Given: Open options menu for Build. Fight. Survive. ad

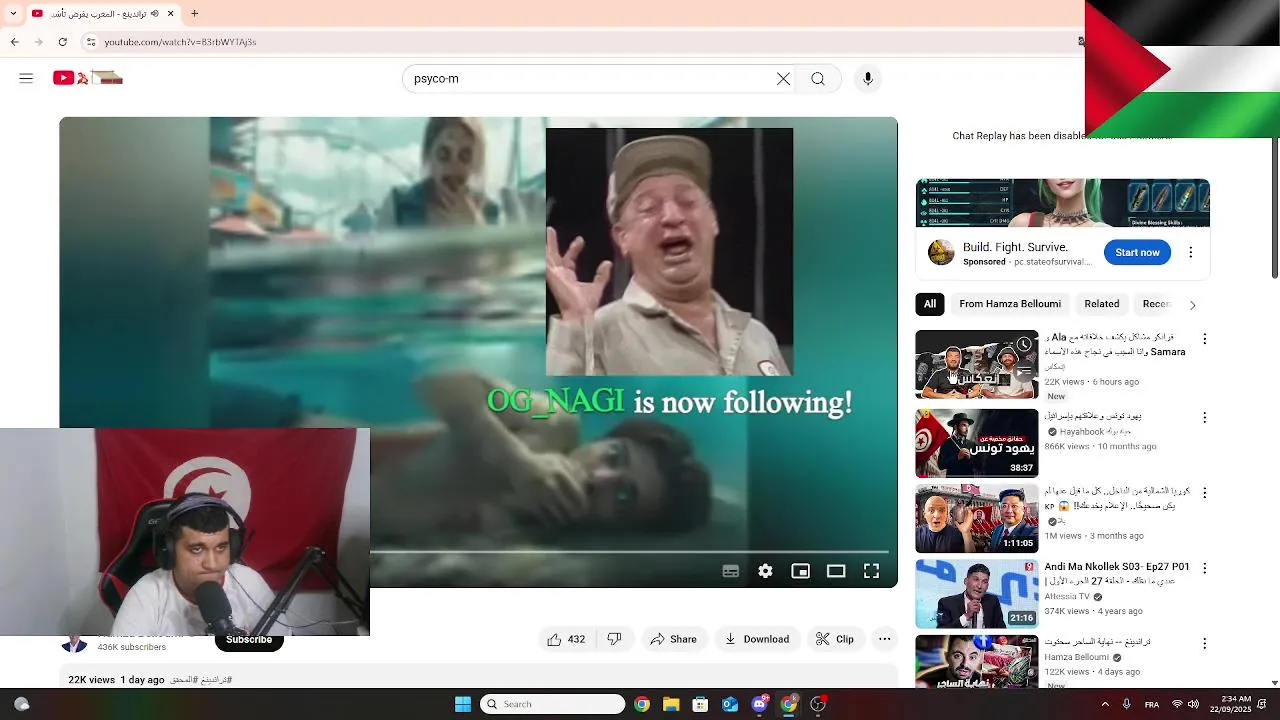Looking at the screenshot, I should tap(1190, 252).
